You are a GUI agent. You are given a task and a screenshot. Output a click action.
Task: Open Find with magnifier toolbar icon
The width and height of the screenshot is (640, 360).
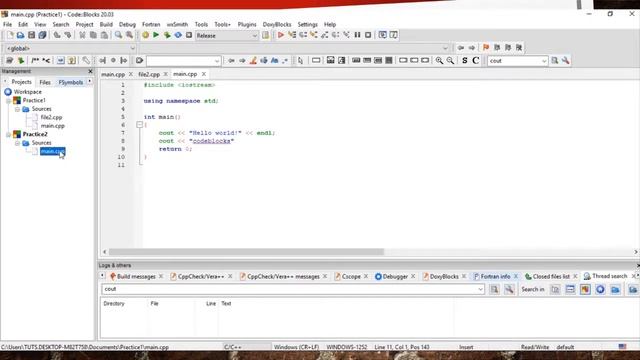pos(118,35)
